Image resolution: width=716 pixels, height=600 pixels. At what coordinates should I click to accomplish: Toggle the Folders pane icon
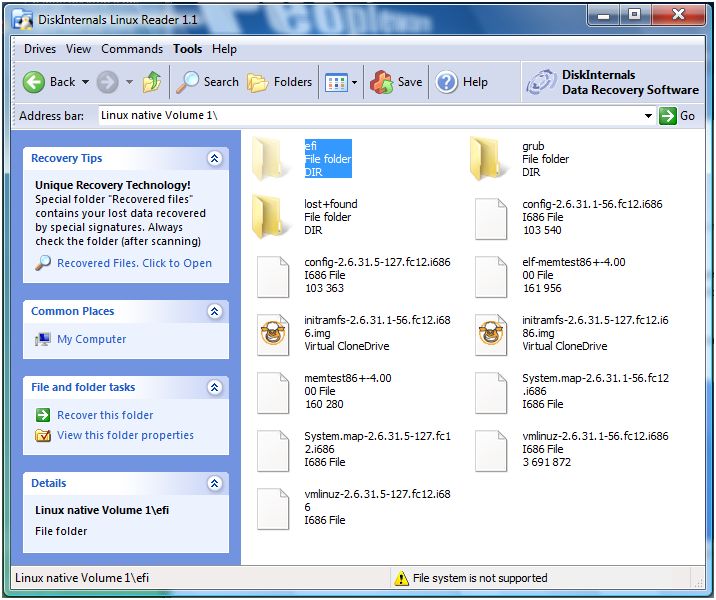pyautogui.click(x=258, y=83)
